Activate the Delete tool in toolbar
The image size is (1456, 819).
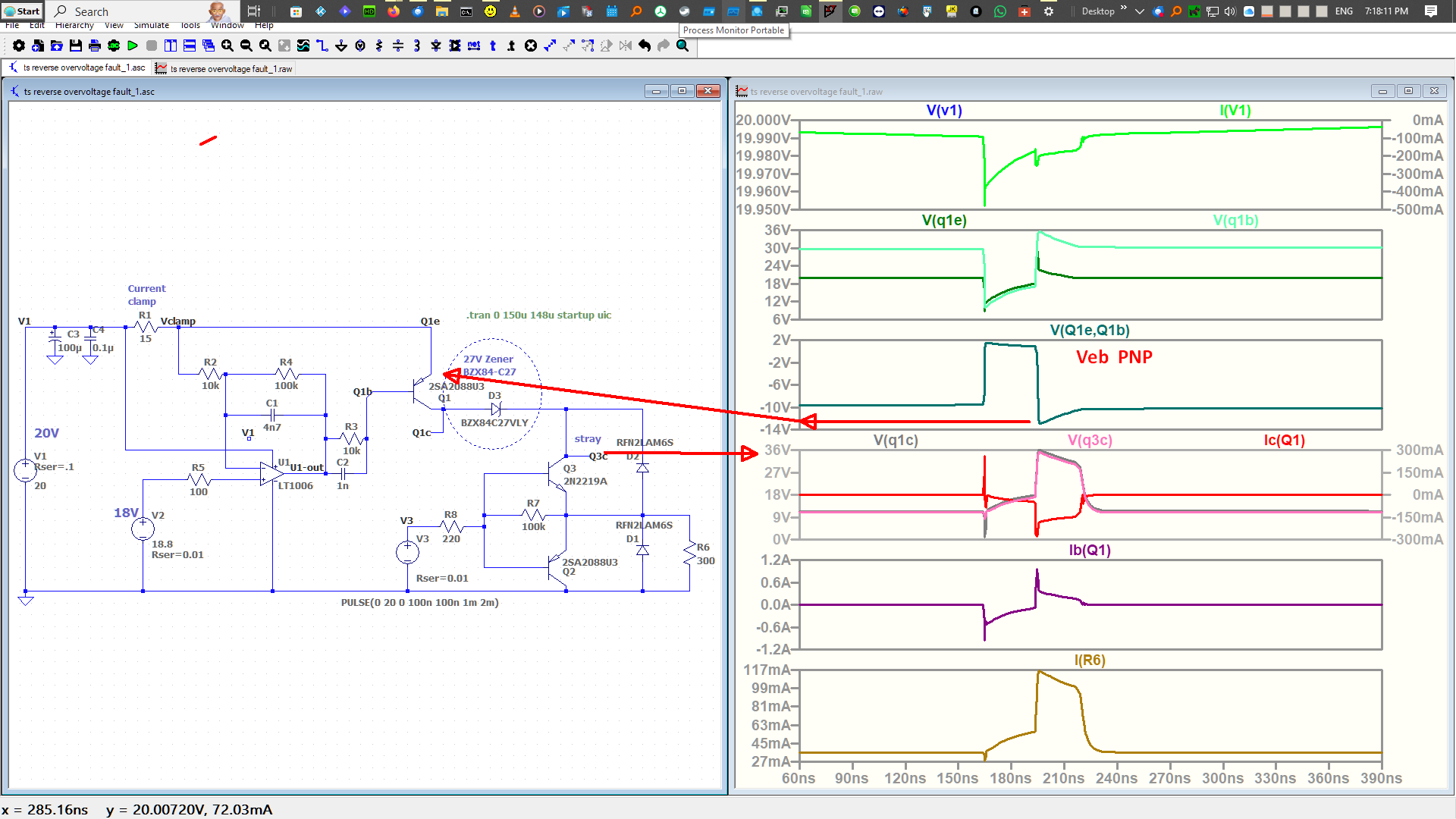tap(531, 45)
